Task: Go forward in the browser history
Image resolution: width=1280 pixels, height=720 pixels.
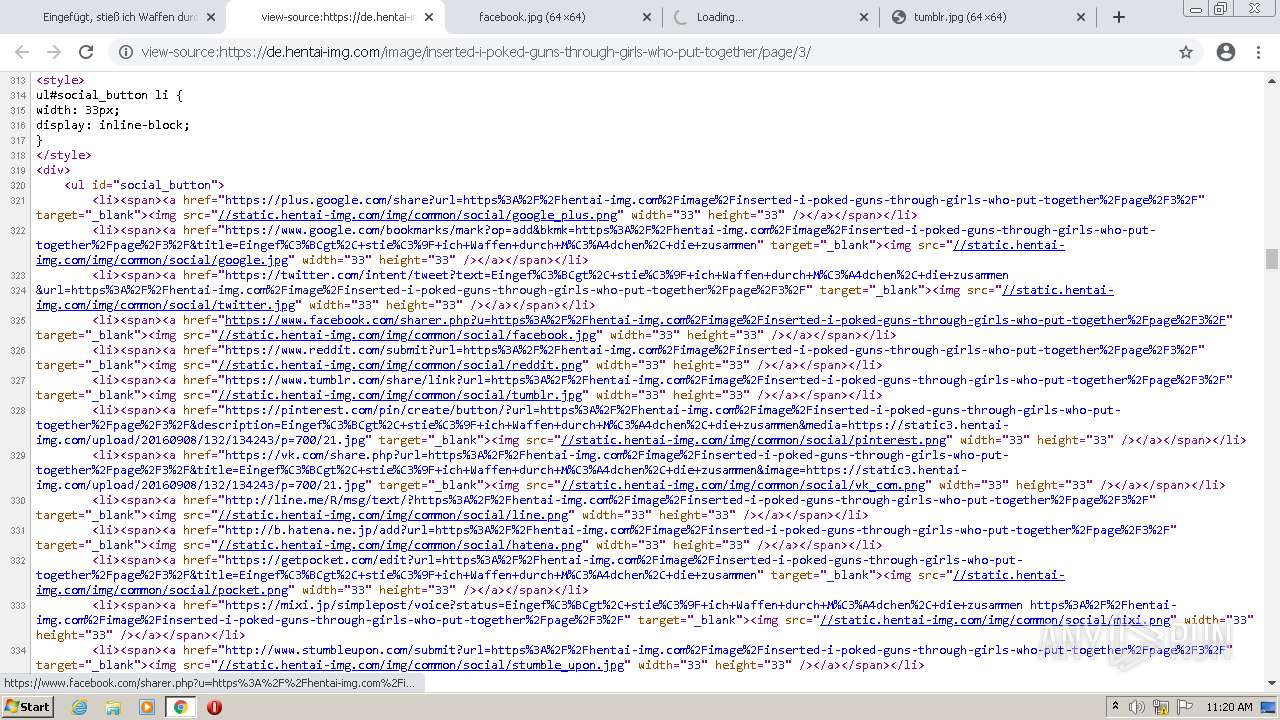Action: coord(54,52)
